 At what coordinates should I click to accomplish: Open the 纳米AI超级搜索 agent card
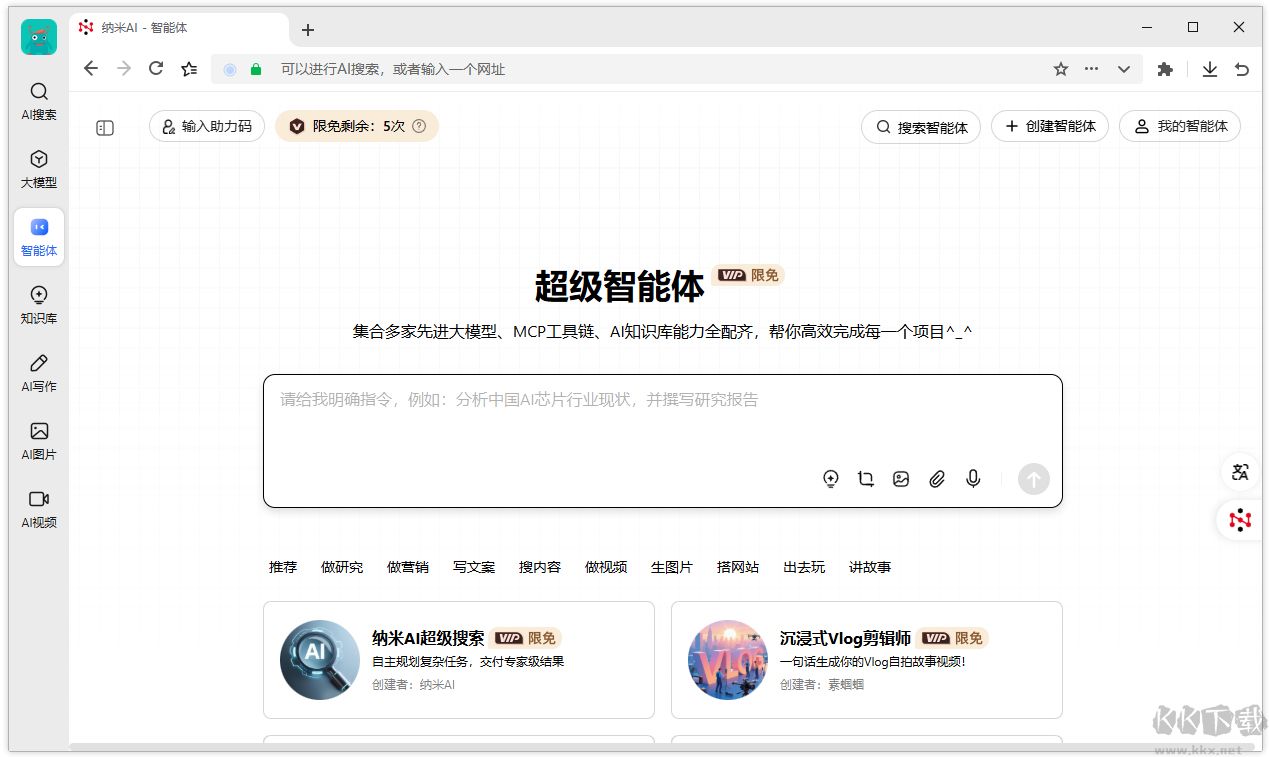tap(458, 660)
